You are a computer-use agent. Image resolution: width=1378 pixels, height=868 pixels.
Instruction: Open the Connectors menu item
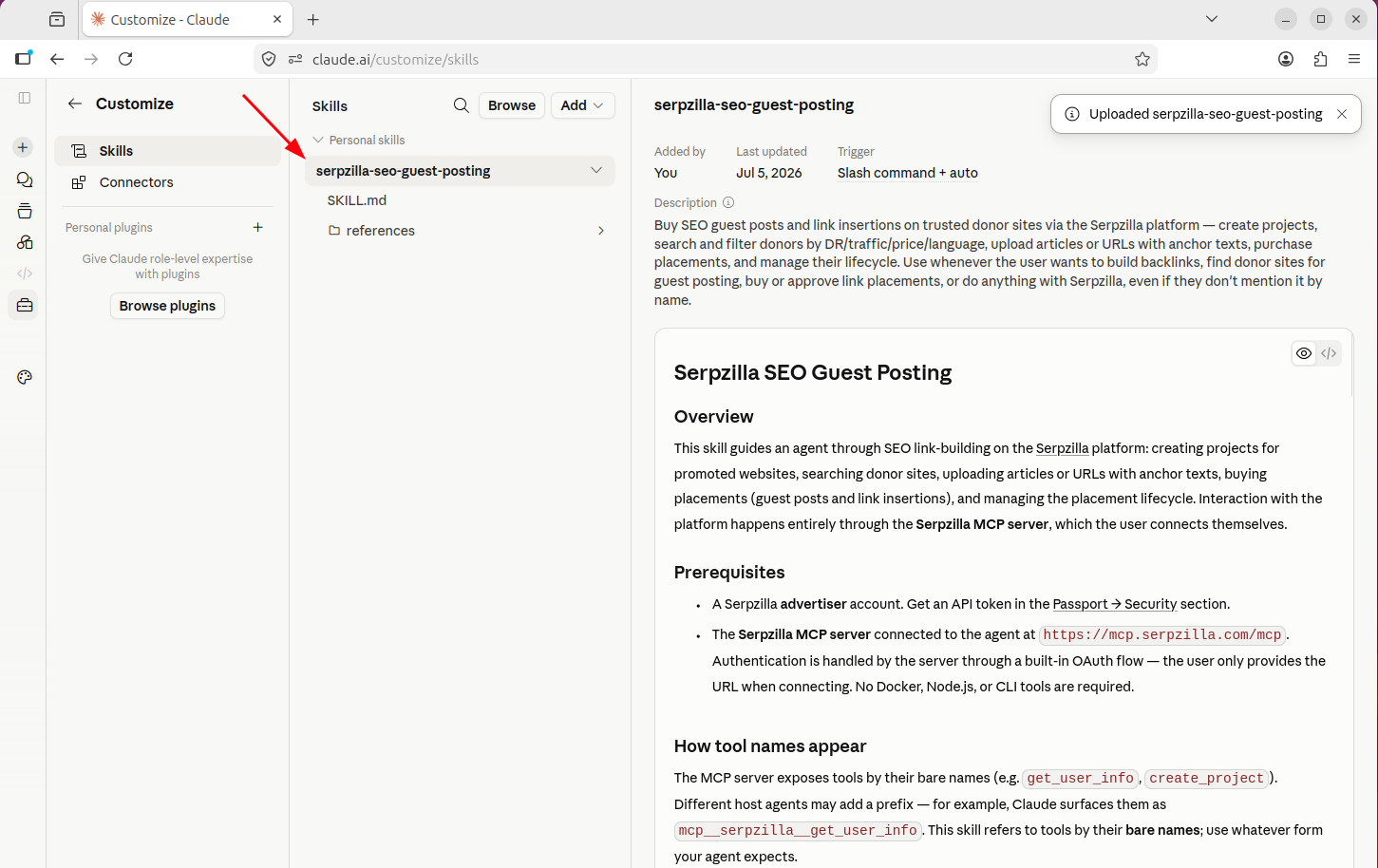(167, 182)
